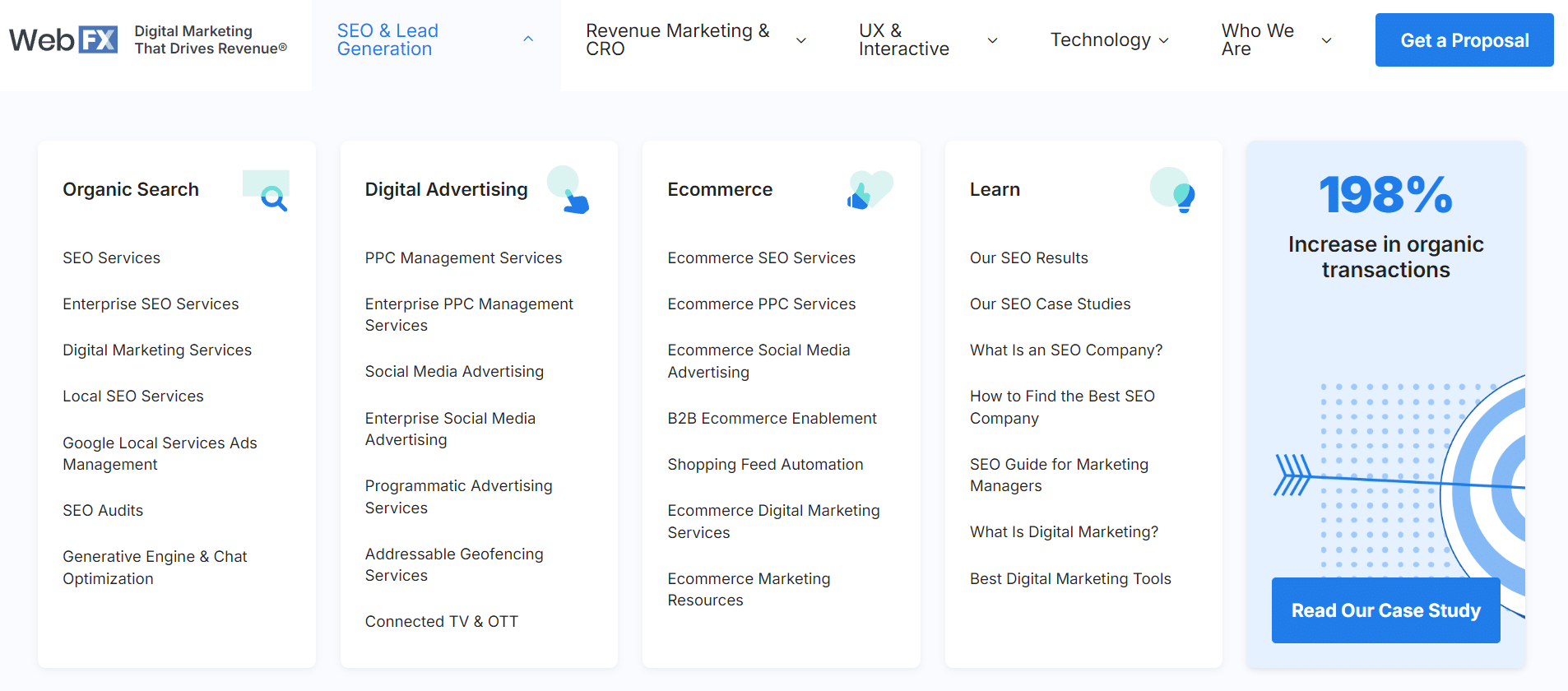Image resolution: width=1568 pixels, height=691 pixels.
Task: Click the Digital Advertising heading
Action: coord(446,189)
